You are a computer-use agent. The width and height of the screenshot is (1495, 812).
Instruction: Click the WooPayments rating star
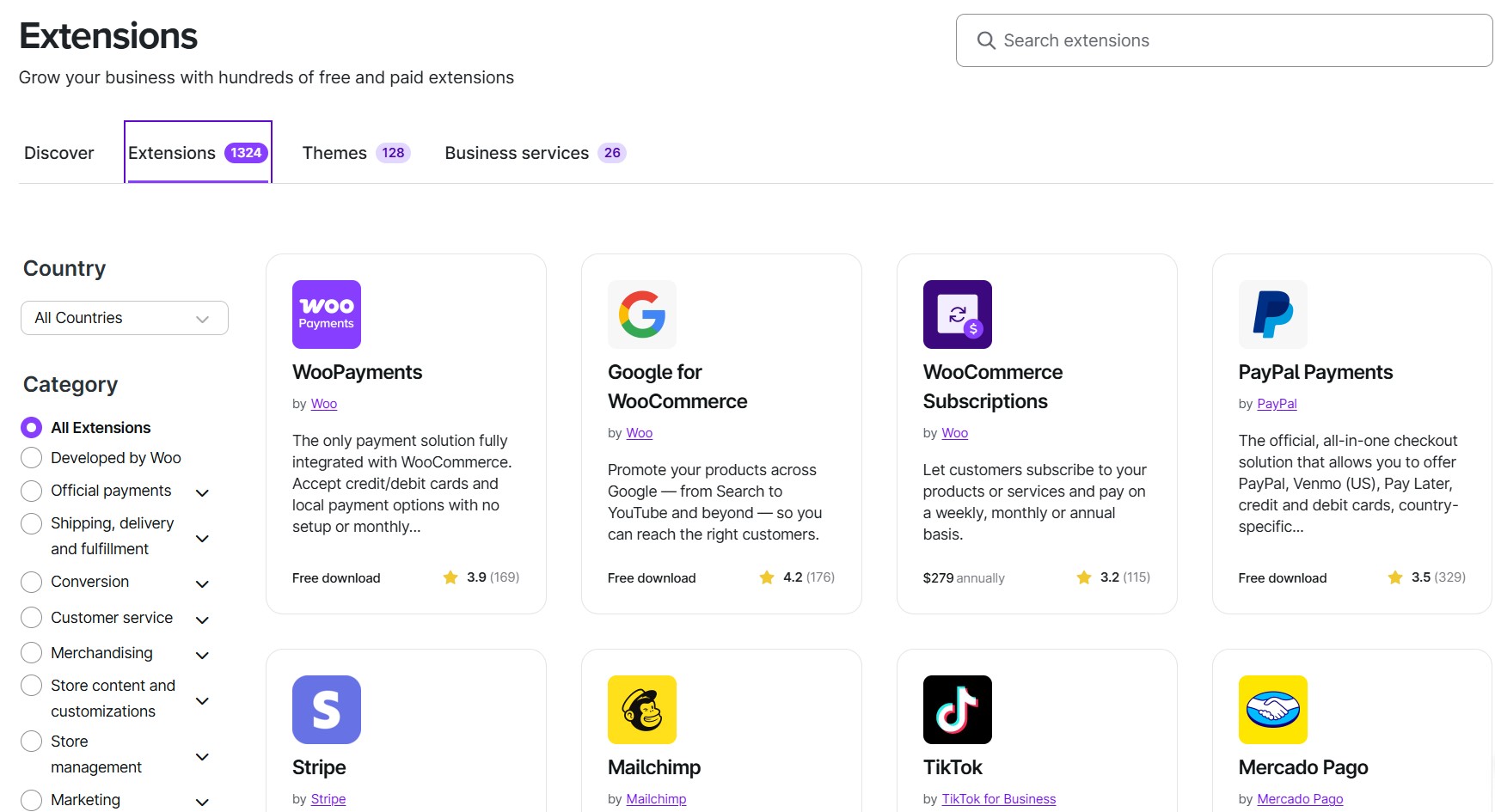pyautogui.click(x=450, y=577)
